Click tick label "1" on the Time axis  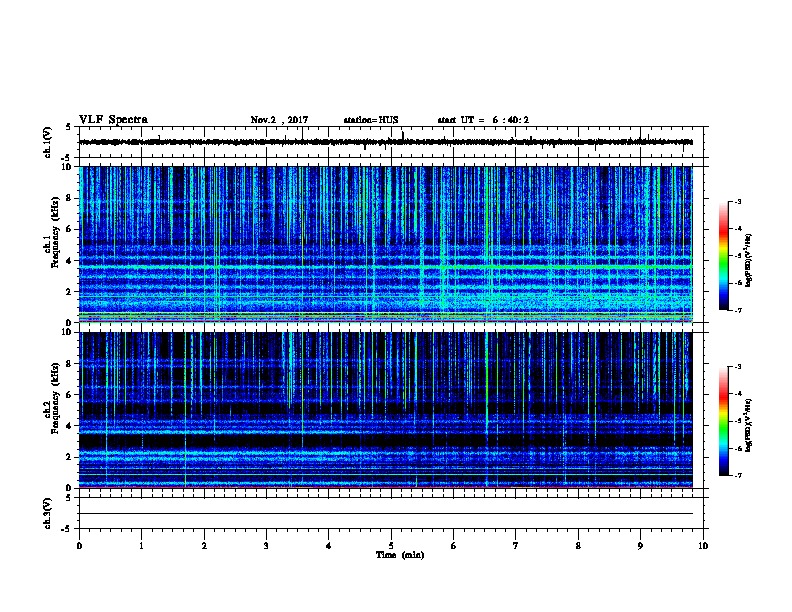pyautogui.click(x=141, y=546)
